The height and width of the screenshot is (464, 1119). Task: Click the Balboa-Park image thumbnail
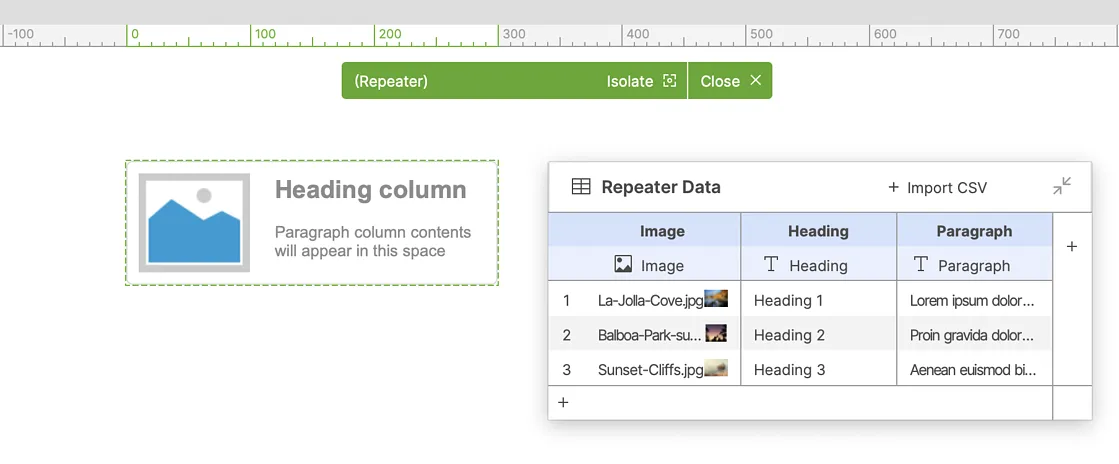tap(716, 334)
